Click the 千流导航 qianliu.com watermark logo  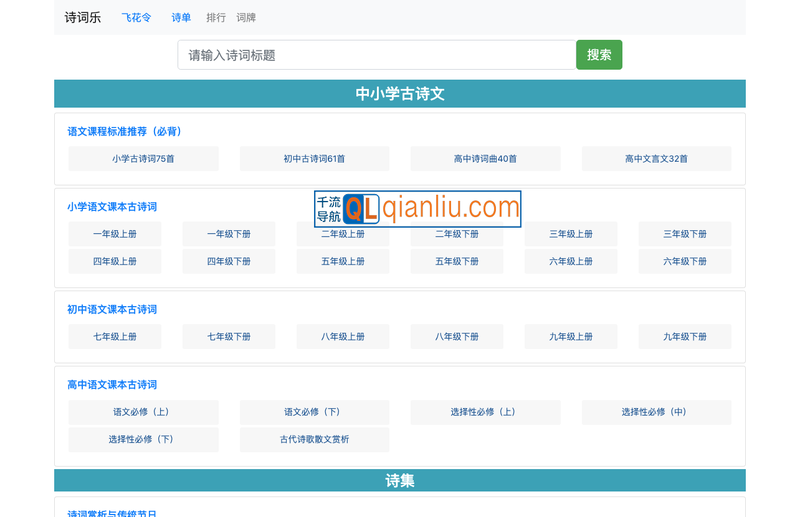point(418,208)
